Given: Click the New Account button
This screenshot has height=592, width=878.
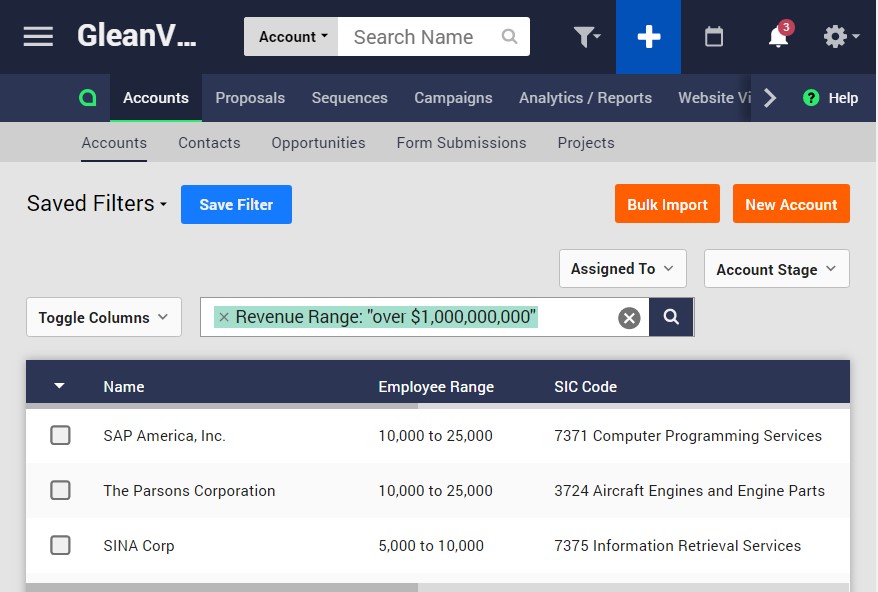Looking at the screenshot, I should [x=791, y=204].
